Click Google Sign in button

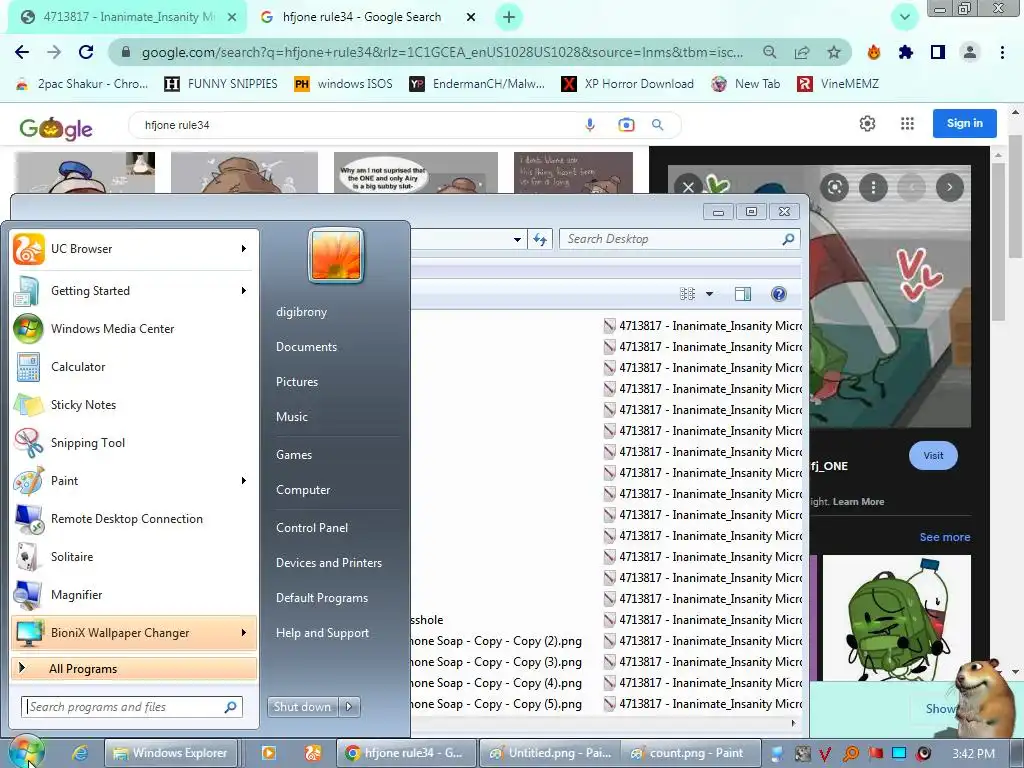965,123
